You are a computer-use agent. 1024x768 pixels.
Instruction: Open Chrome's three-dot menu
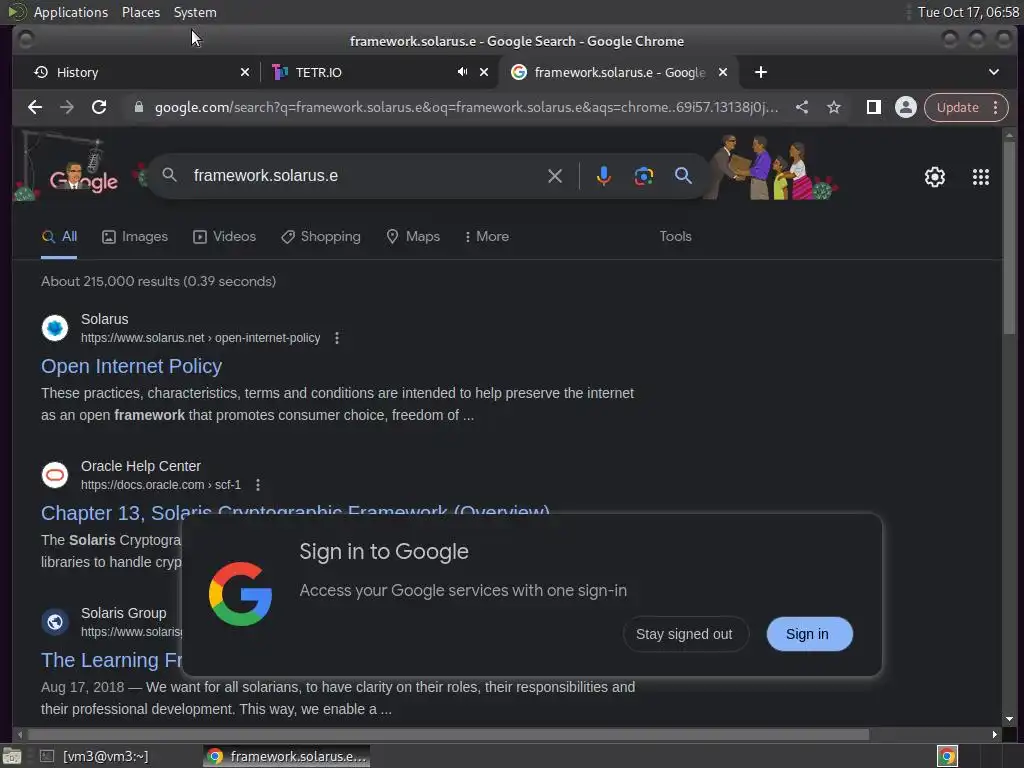(x=995, y=107)
